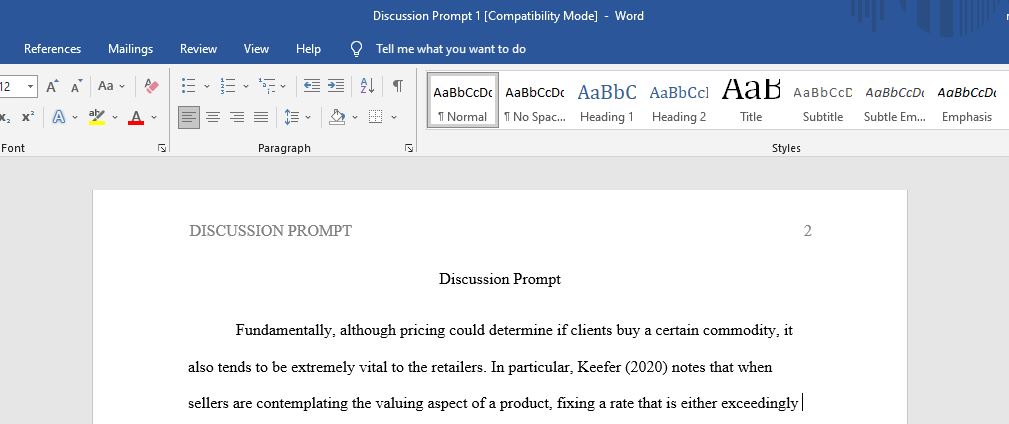The image size is (1009, 424).
Task: Apply the Emphasis style
Action: click(x=967, y=100)
